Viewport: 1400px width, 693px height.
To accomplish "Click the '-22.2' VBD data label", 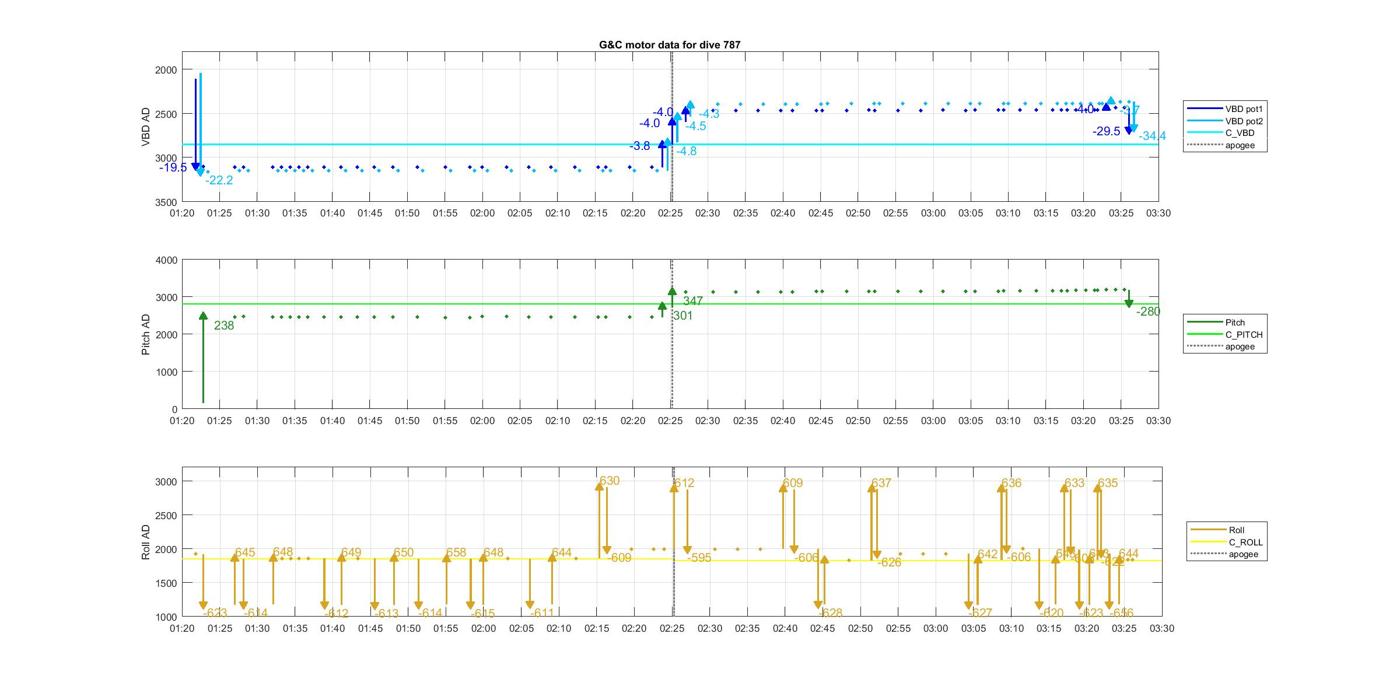I will tap(219, 180).
